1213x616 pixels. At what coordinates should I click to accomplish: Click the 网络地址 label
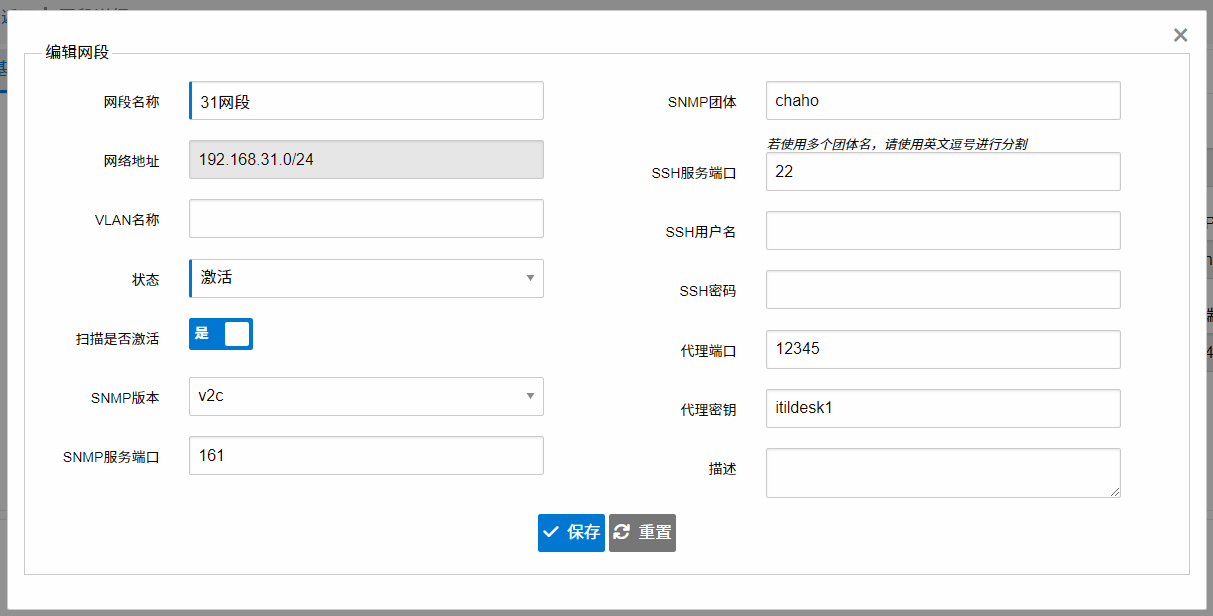pyautogui.click(x=131, y=160)
